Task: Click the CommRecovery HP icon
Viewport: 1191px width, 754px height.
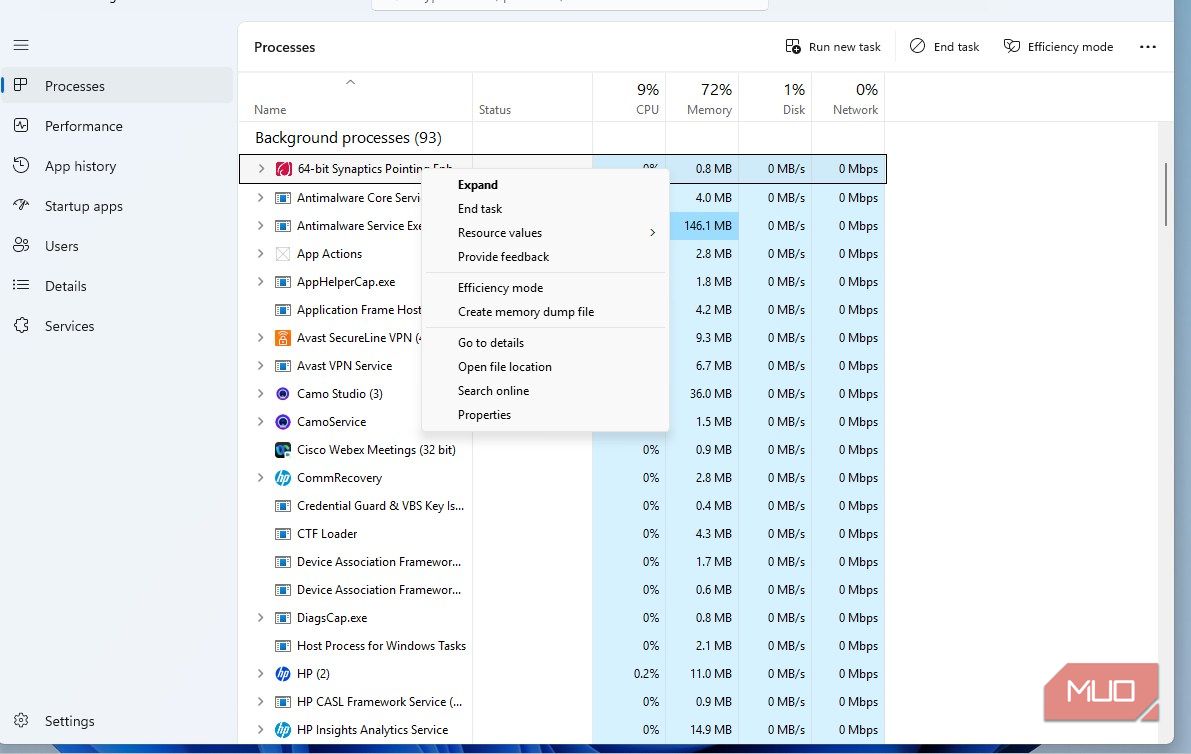Action: click(283, 478)
